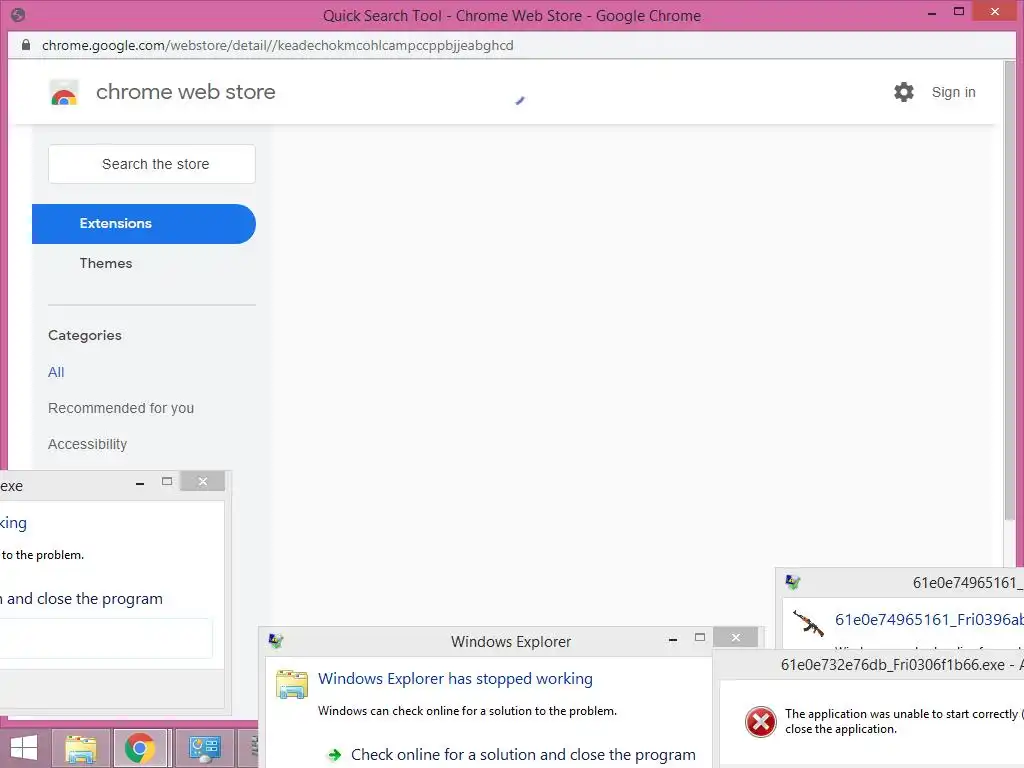Open the Accessibility category
Viewport: 1024px width, 768px height.
click(88, 444)
